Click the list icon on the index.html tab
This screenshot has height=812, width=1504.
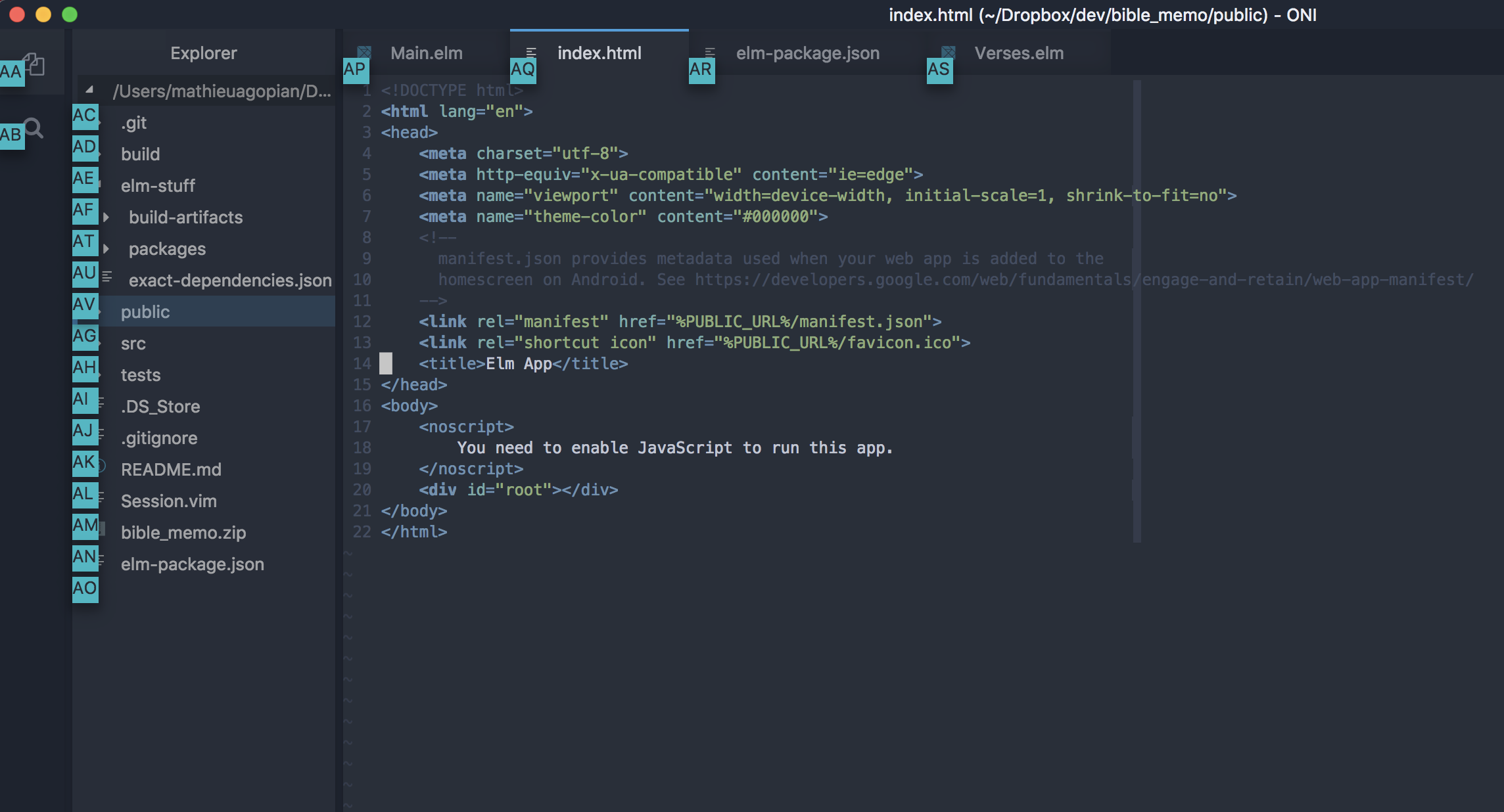530,51
